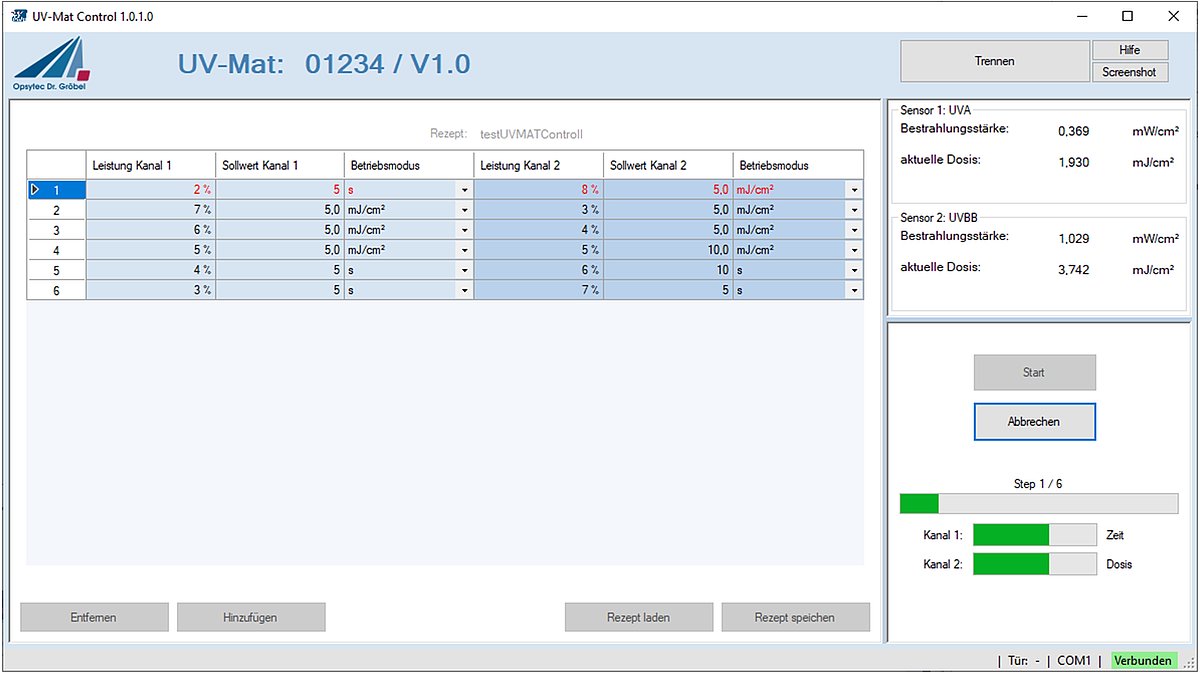The image size is (1200, 674).
Task: Click the row selector arrow of row 1
Action: pos(34,189)
